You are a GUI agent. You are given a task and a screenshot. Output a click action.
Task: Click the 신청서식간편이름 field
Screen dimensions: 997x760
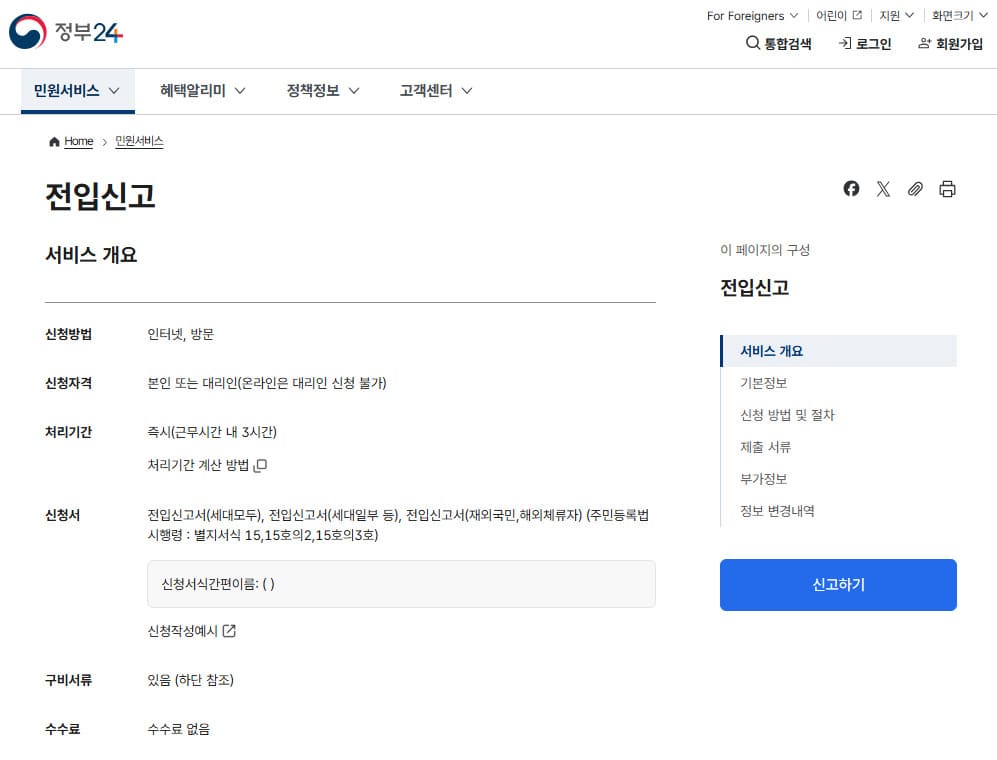400,583
